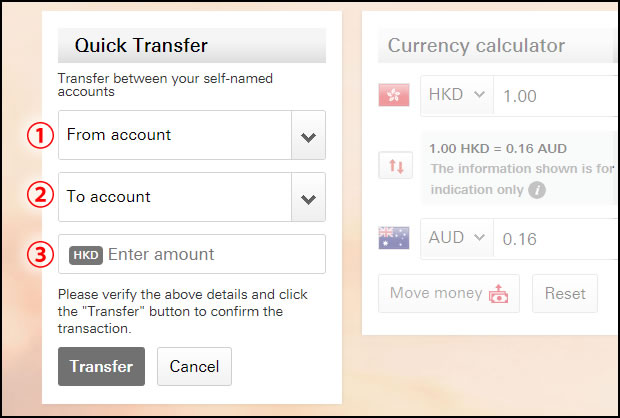Click the Cancel button

point(194,366)
